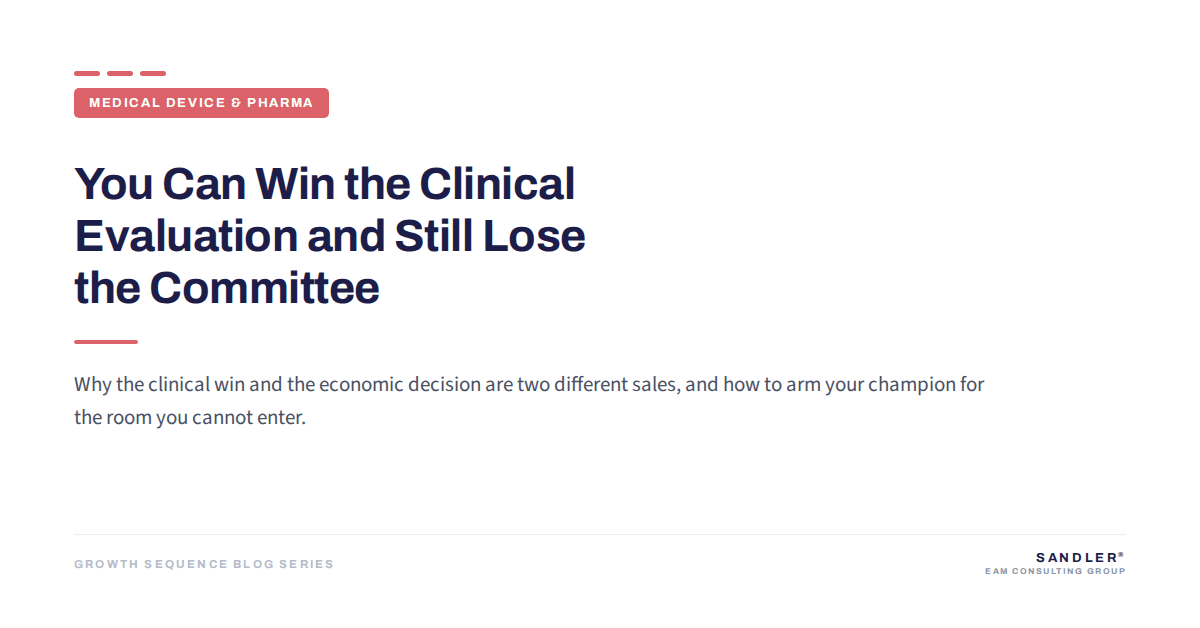Click the SANDLER logo wordmark
Image resolution: width=1200 pixels, height=628 pixels.
pos(1076,557)
